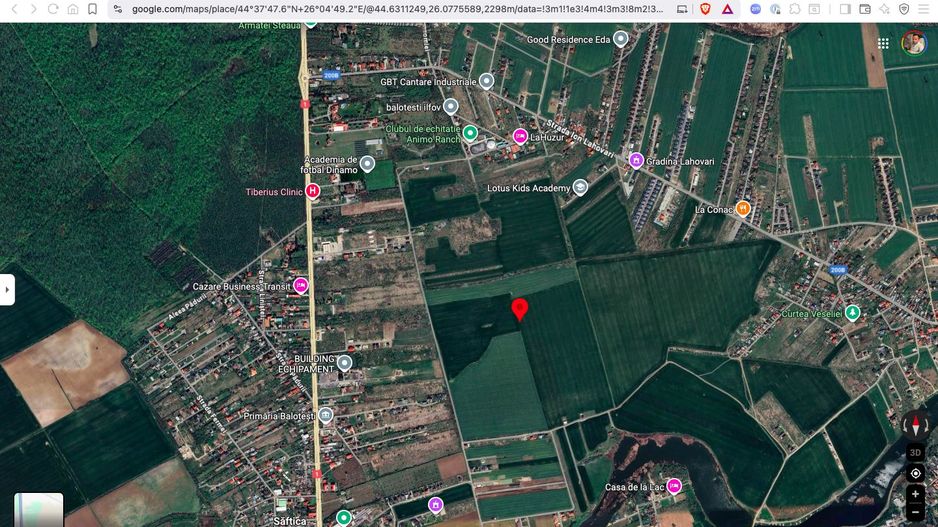Open the Tiberius Clinic hospital pin

[312, 191]
